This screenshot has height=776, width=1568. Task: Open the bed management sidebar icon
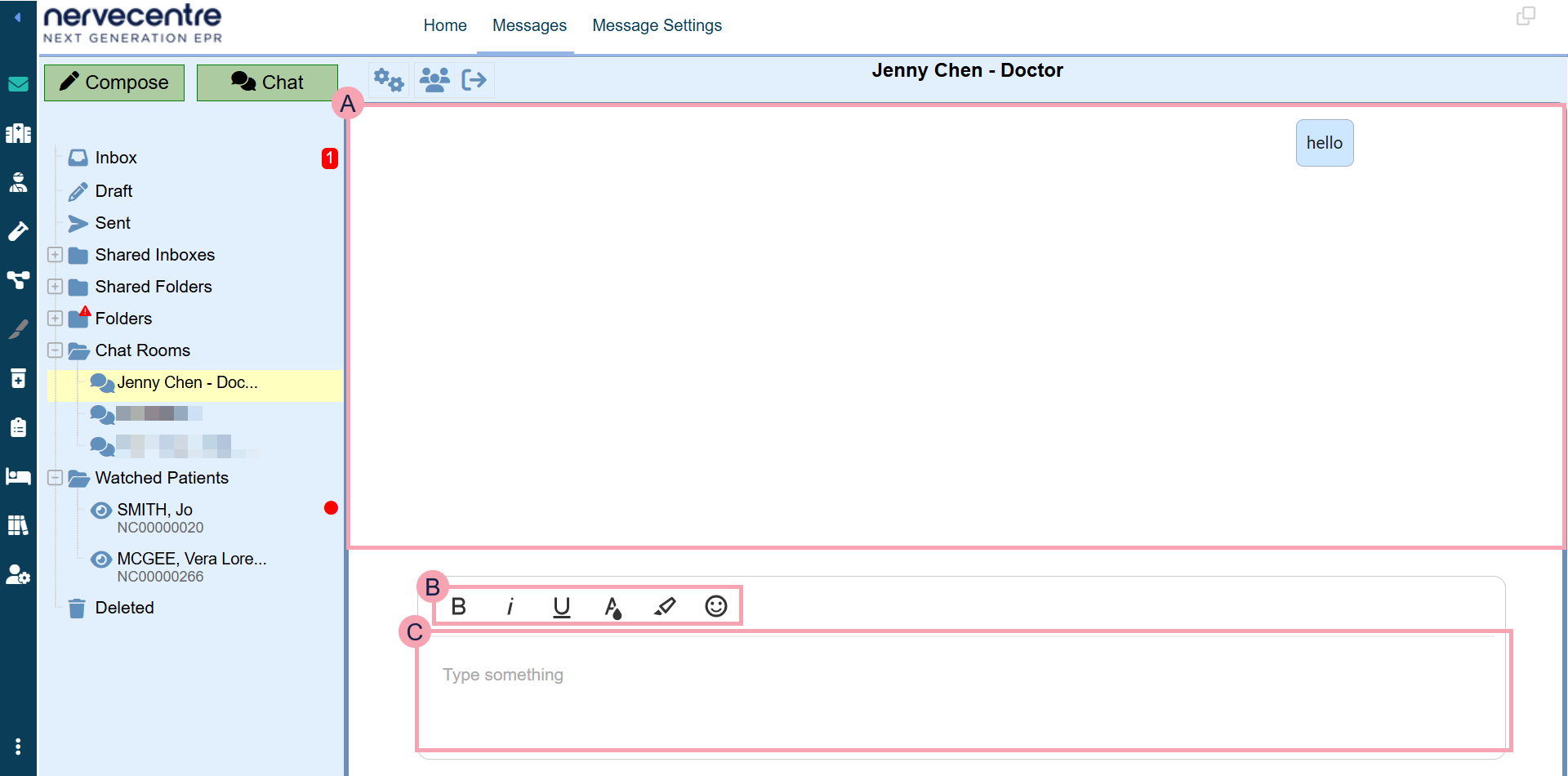tap(18, 476)
